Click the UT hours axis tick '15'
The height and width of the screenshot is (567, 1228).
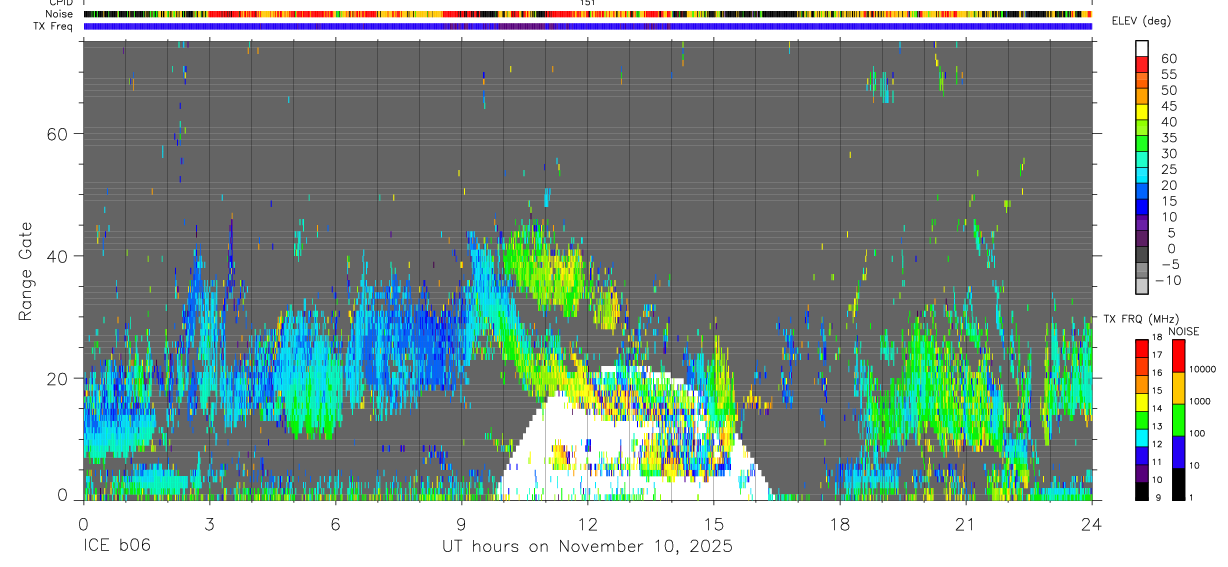714,524
